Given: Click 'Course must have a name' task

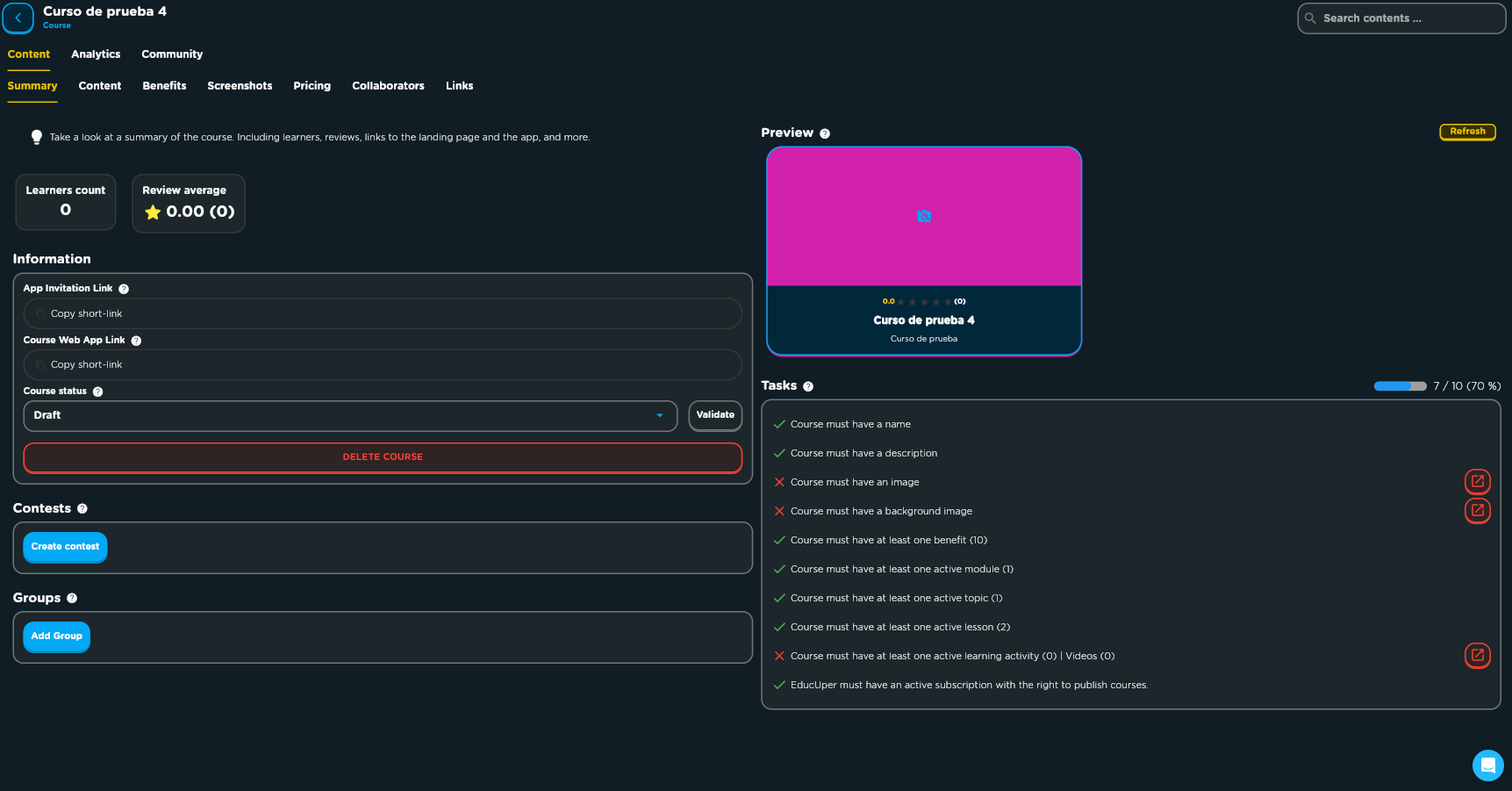Looking at the screenshot, I should click(x=850, y=424).
